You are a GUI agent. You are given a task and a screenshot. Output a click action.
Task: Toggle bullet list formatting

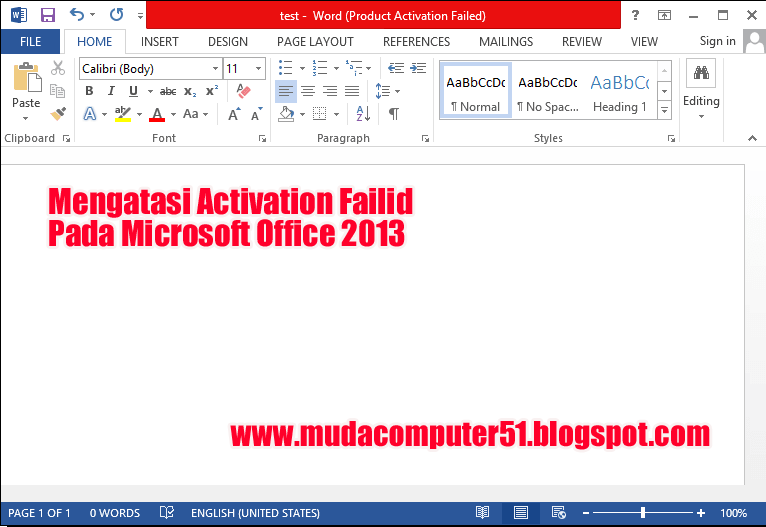tap(285, 68)
